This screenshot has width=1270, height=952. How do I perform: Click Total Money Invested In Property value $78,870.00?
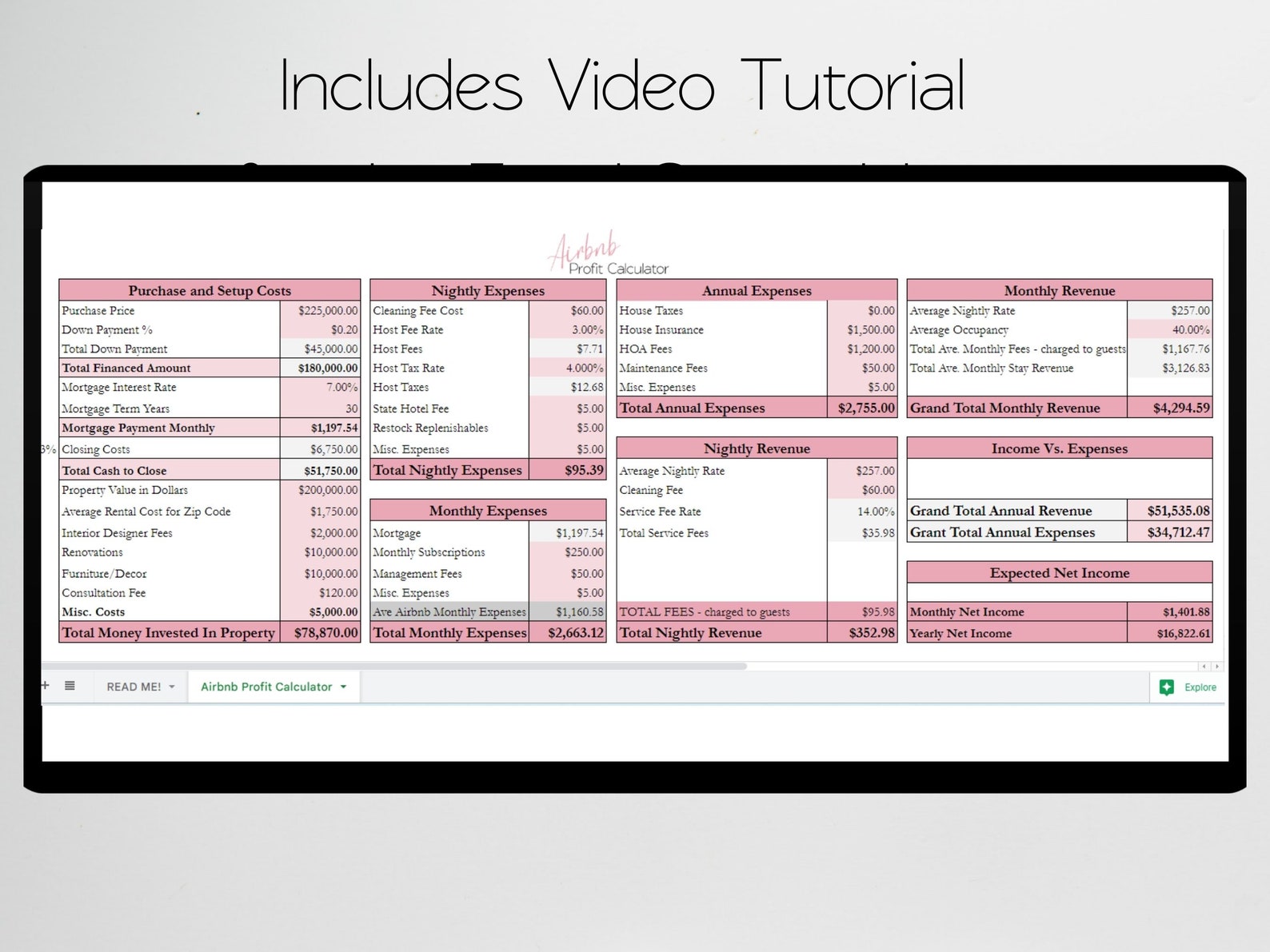click(x=320, y=633)
